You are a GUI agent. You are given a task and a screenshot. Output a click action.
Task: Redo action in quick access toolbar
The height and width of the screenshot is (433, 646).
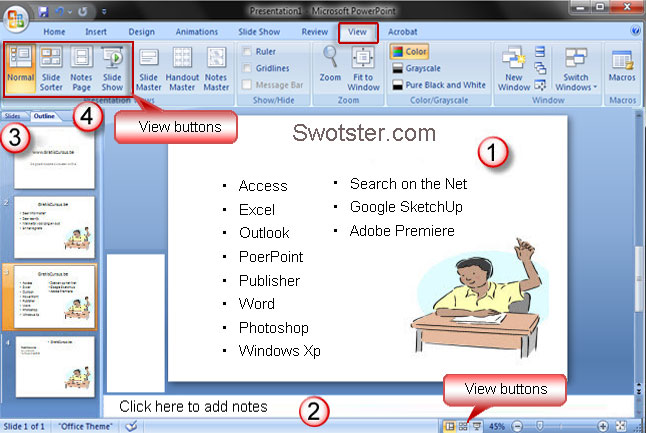point(82,12)
